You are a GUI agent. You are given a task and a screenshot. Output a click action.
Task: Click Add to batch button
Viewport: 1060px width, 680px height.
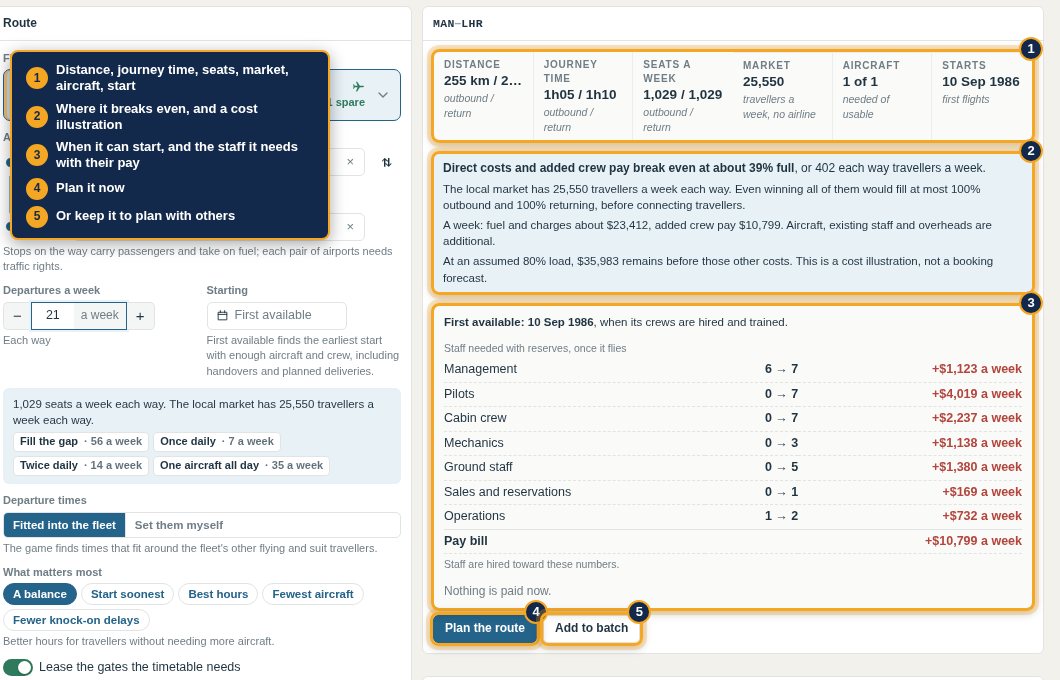592,628
